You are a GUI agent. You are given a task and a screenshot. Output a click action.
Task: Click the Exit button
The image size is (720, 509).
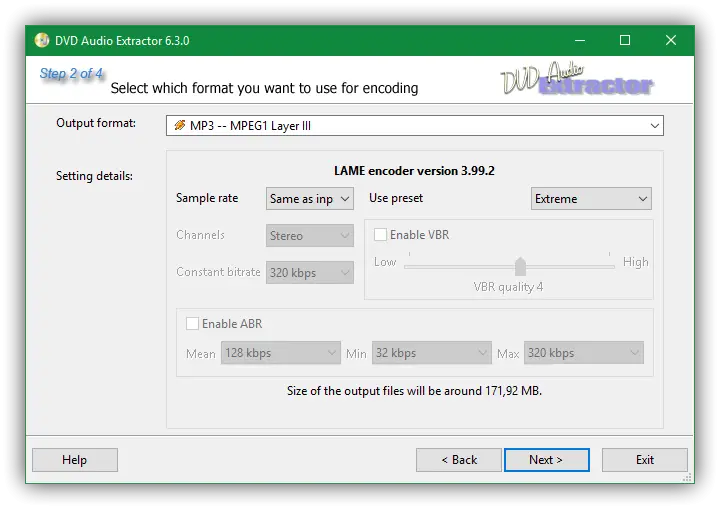pyautogui.click(x=645, y=460)
